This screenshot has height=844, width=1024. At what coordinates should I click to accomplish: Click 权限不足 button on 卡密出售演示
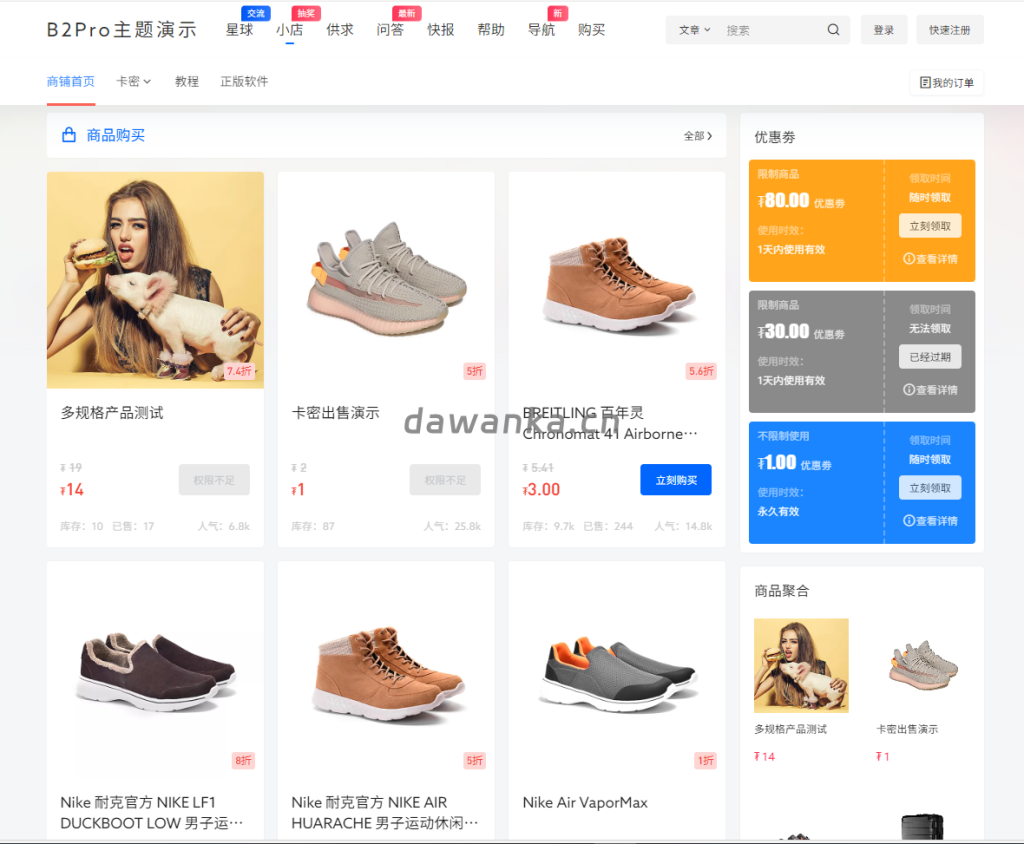pos(445,480)
